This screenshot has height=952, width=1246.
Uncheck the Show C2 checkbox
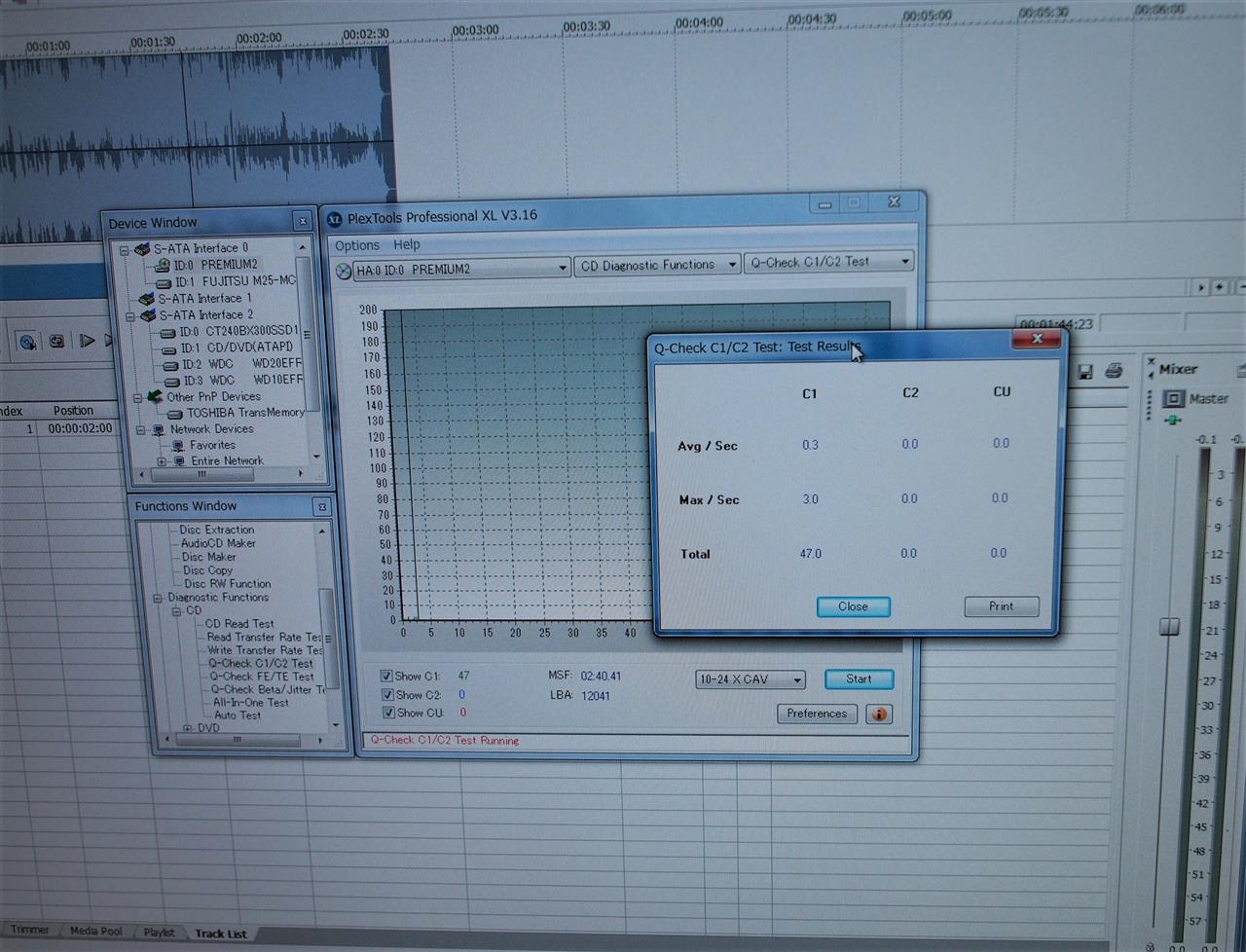pyautogui.click(x=387, y=695)
